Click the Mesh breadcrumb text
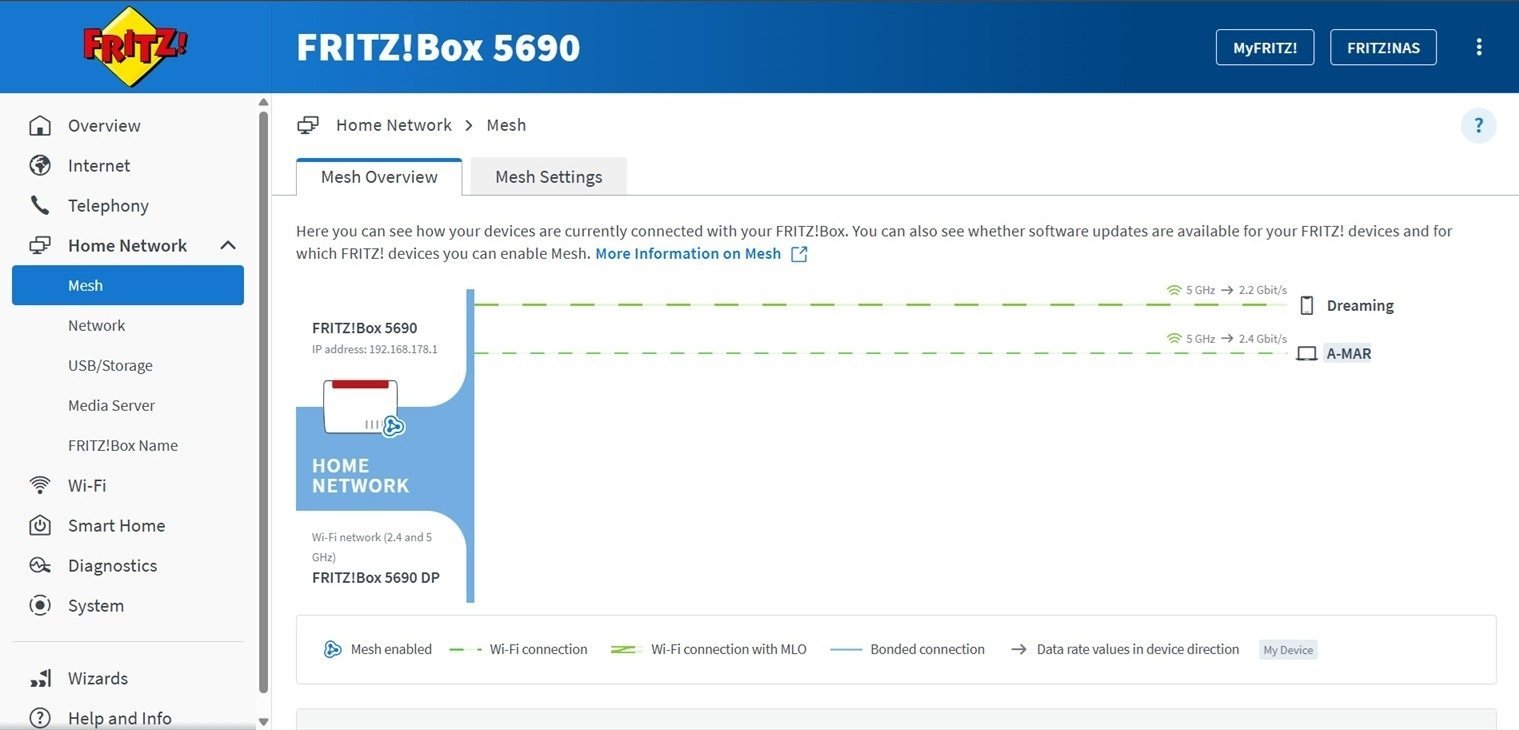The image size is (1519, 730). 506,125
